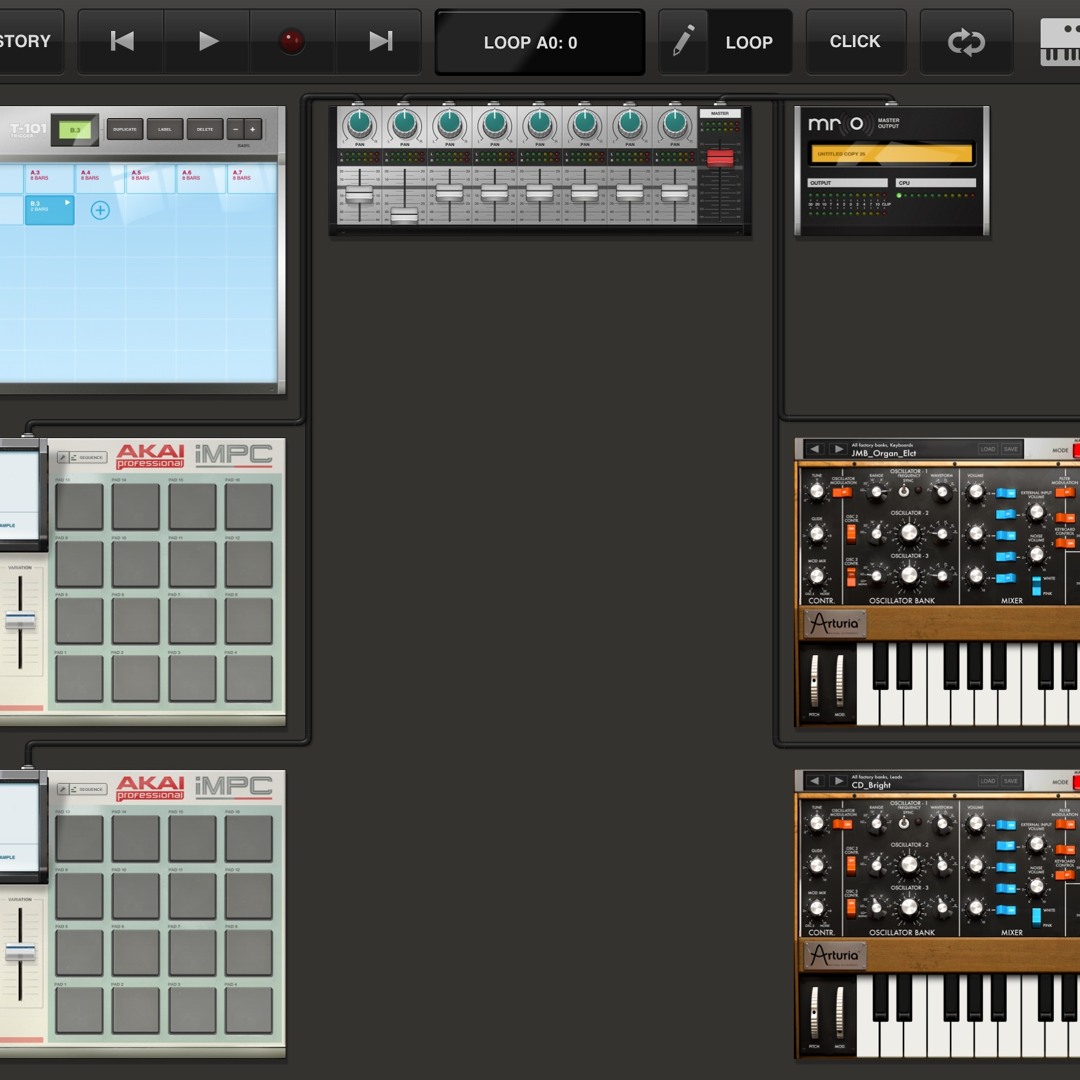
Task: Increase bars with the T-101 plus button
Action: coord(253,129)
